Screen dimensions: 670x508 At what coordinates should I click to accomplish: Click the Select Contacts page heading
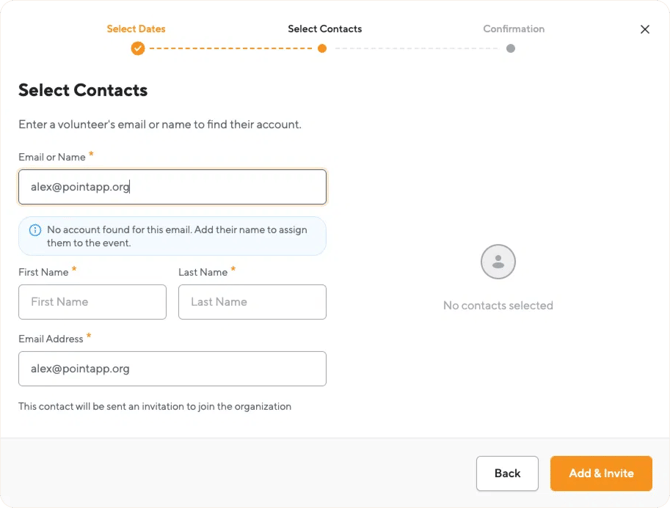(x=83, y=90)
